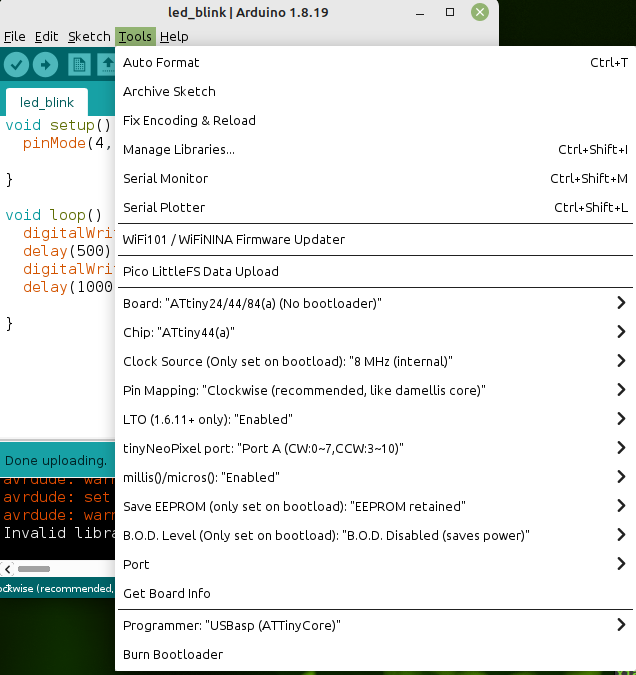The height and width of the screenshot is (675, 636).
Task: Click the bottom status bar board info
Action: pyautogui.click(x=57, y=588)
